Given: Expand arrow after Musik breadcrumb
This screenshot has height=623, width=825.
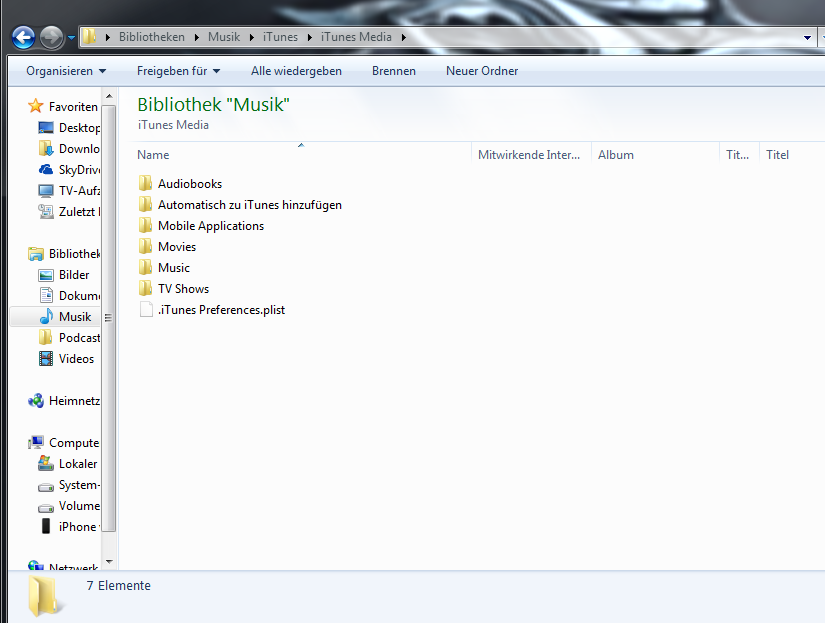Looking at the screenshot, I should 252,37.
